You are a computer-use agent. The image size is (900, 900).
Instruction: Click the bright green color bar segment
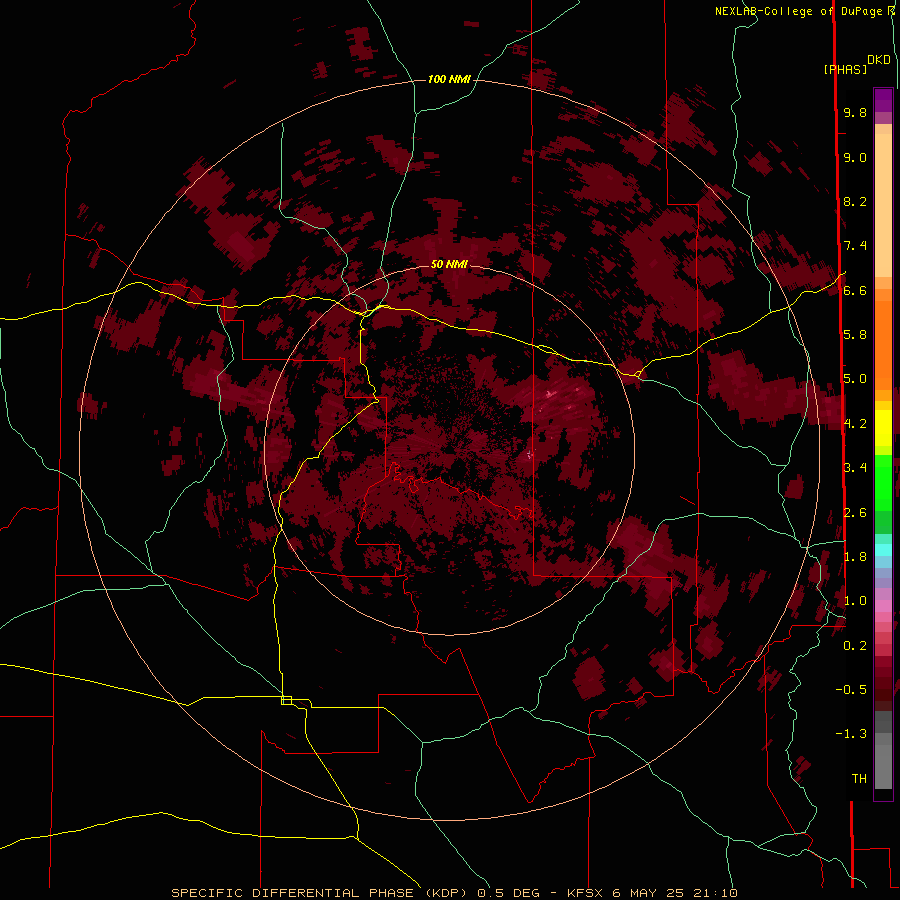pos(883,482)
